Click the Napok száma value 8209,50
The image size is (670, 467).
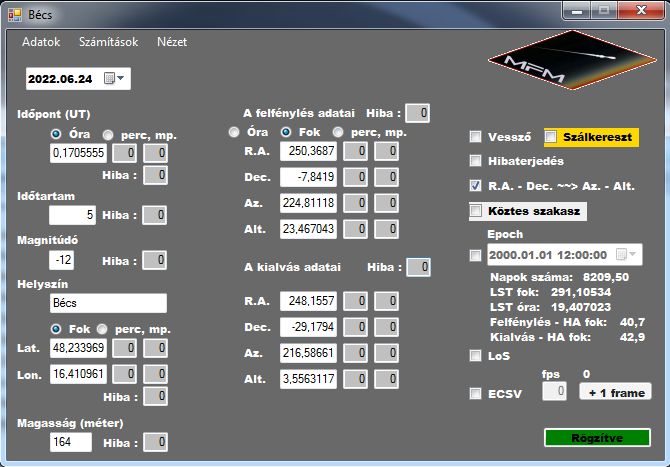coord(606,277)
